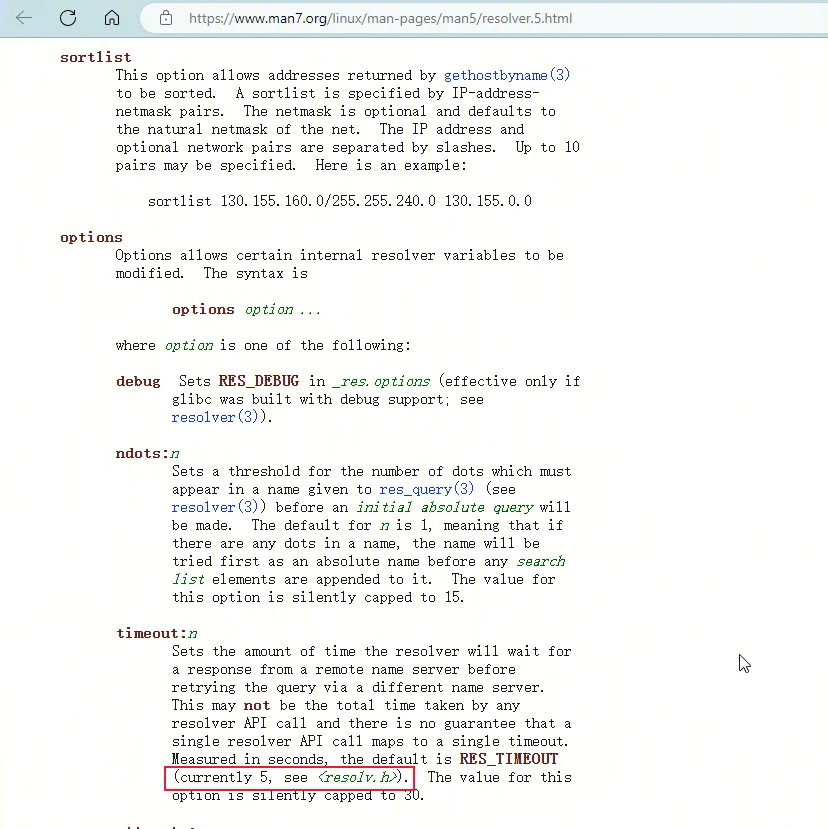Go to the browser home page icon
This screenshot has height=829, width=828.
pos(112,18)
